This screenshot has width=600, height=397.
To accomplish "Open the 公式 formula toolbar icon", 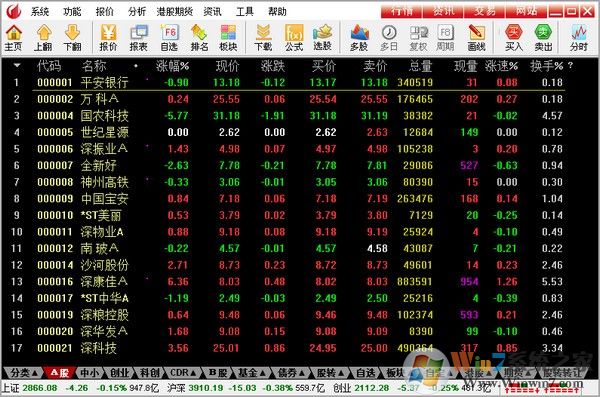I will click(x=294, y=38).
